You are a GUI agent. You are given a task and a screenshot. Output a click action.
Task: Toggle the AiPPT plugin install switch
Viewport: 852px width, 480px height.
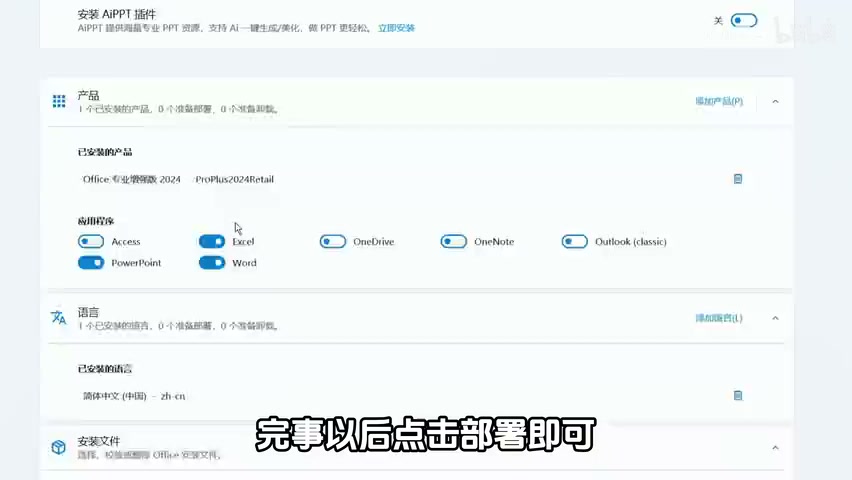[743, 21]
